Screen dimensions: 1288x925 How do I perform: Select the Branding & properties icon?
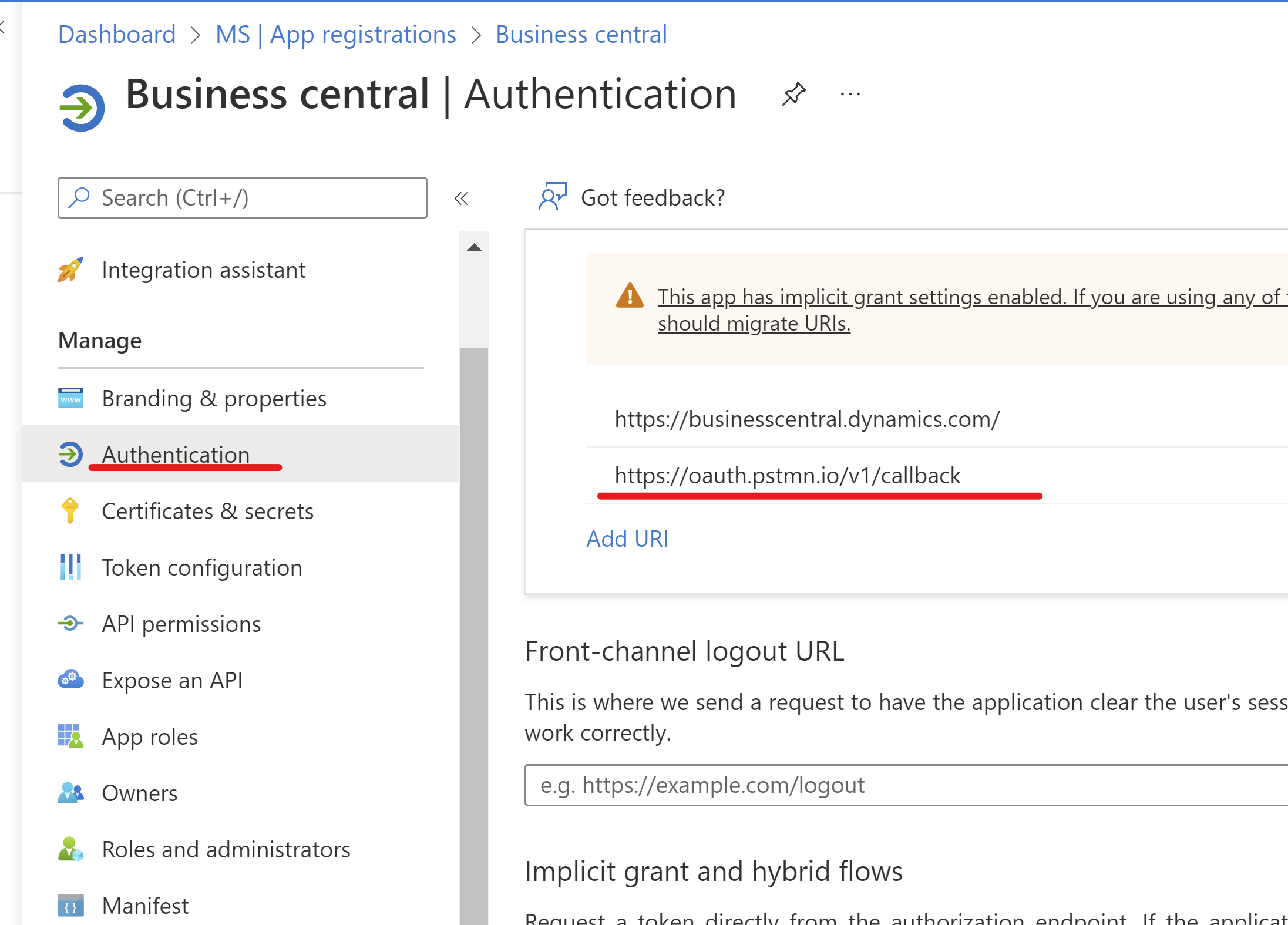point(72,398)
